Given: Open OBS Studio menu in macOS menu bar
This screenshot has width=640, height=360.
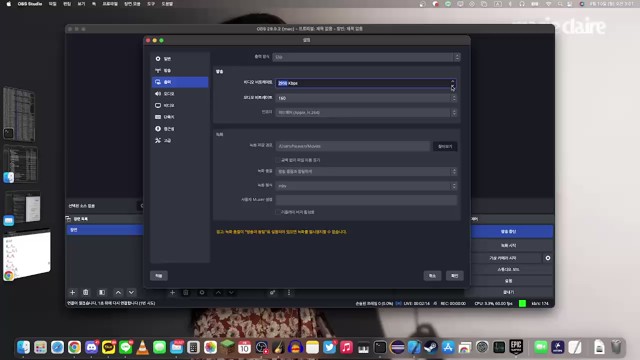Looking at the screenshot, I should pos(30,4).
